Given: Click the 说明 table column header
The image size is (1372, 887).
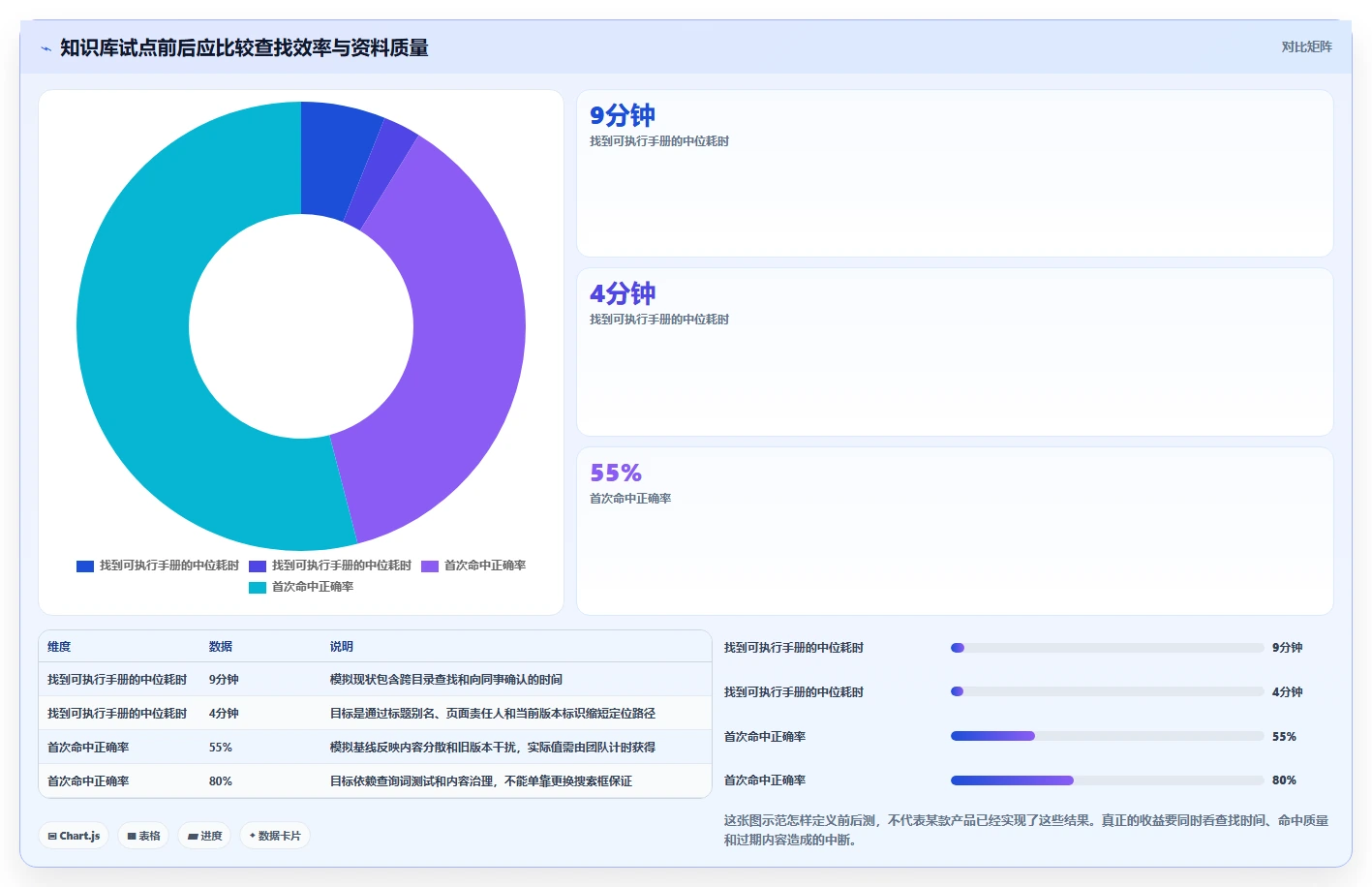Looking at the screenshot, I should pos(342,647).
